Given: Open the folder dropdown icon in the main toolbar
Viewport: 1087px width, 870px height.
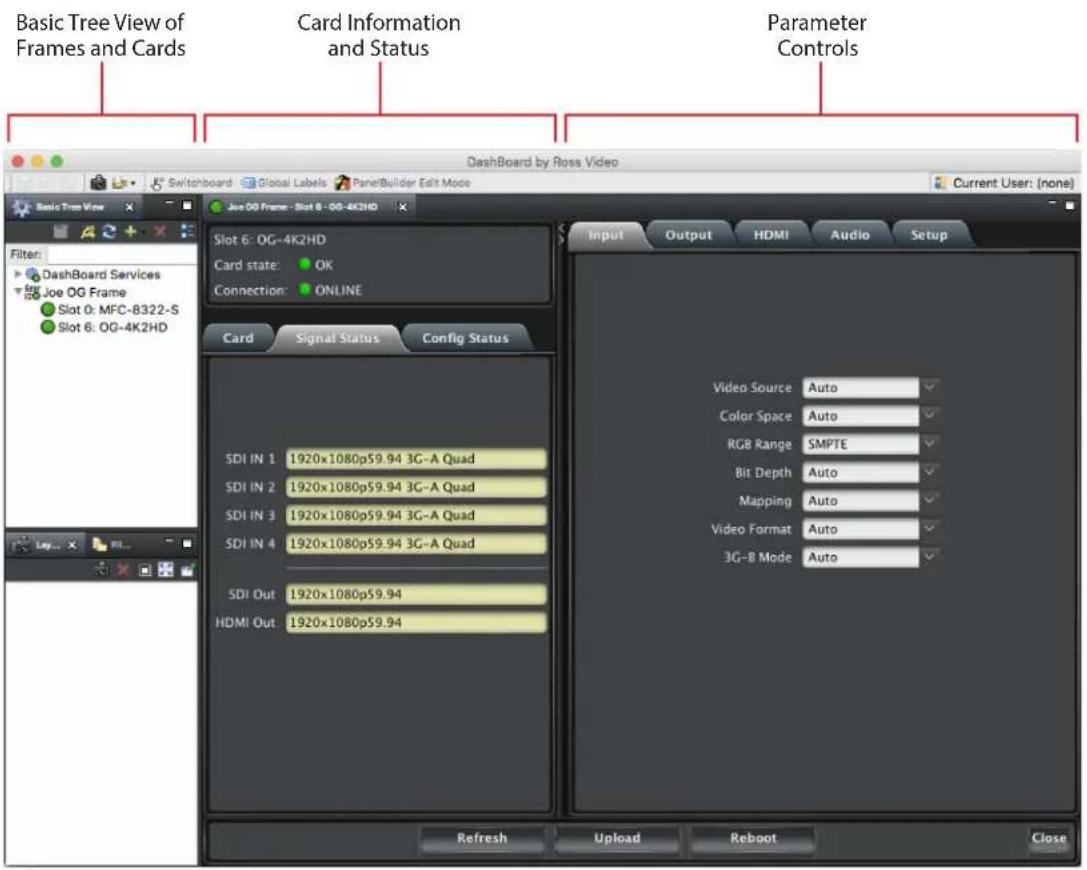Looking at the screenshot, I should (123, 183).
